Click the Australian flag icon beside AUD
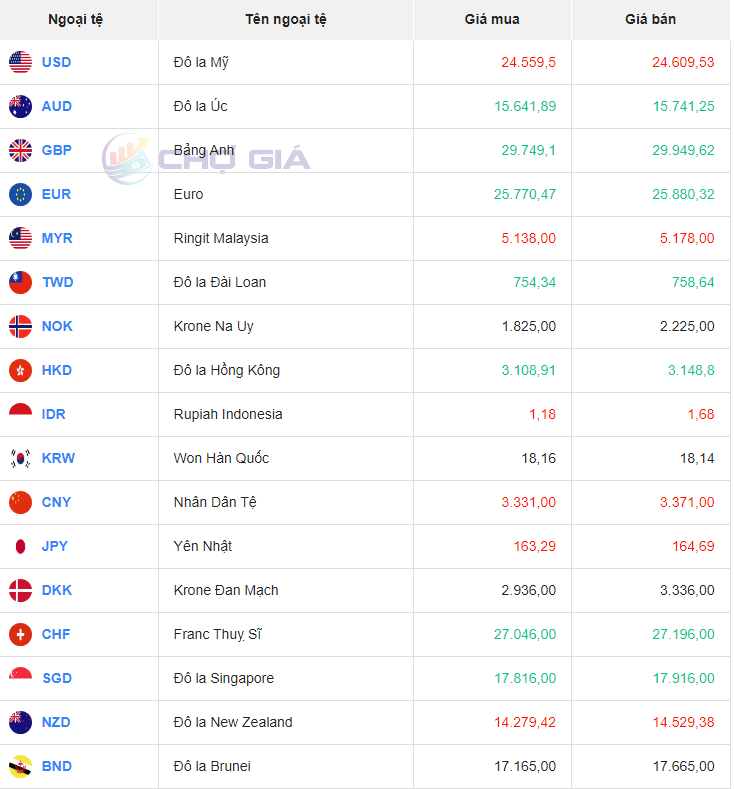This screenshot has height=789, width=734. pyautogui.click(x=20, y=106)
